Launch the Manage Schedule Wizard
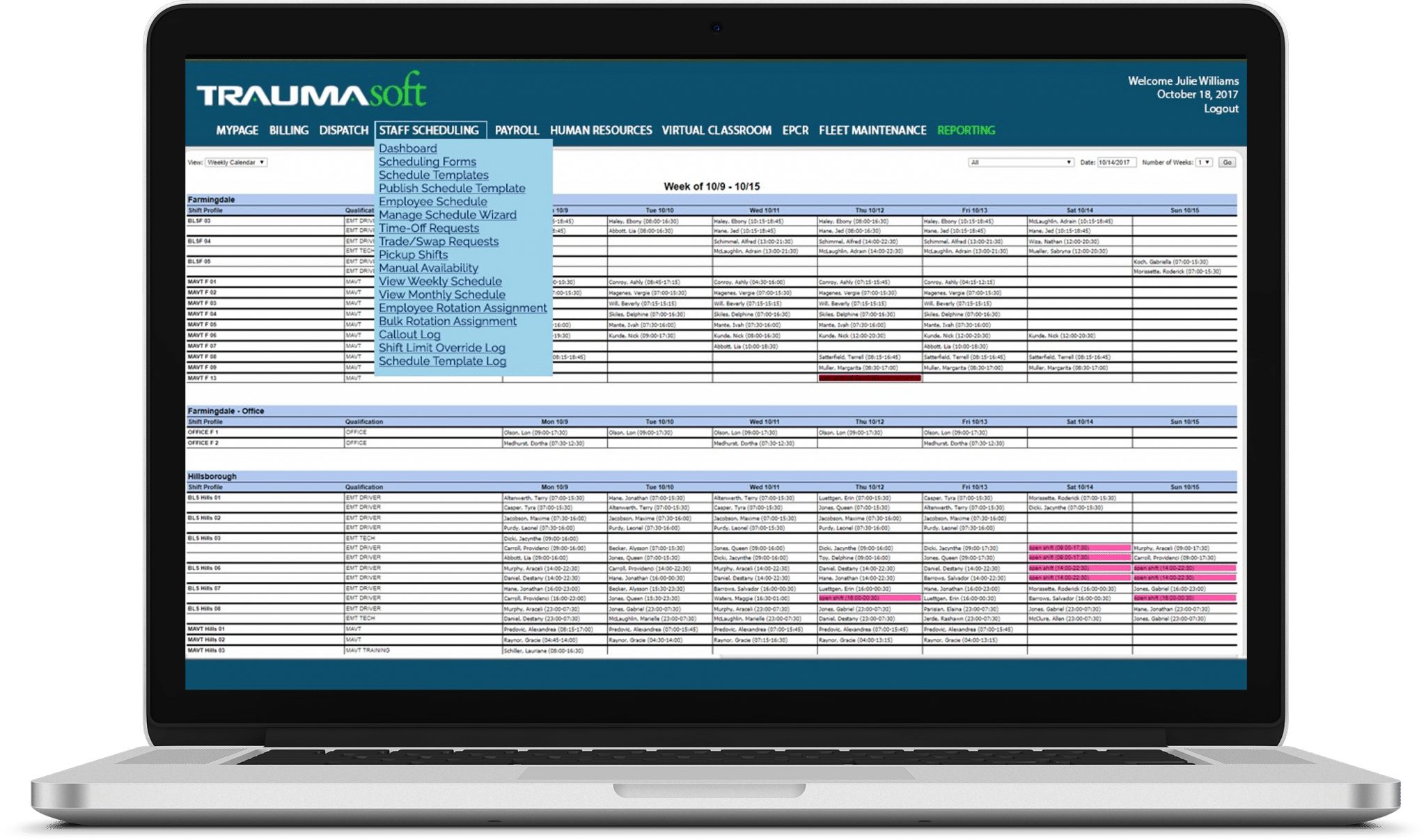The image size is (1426, 840). (448, 214)
